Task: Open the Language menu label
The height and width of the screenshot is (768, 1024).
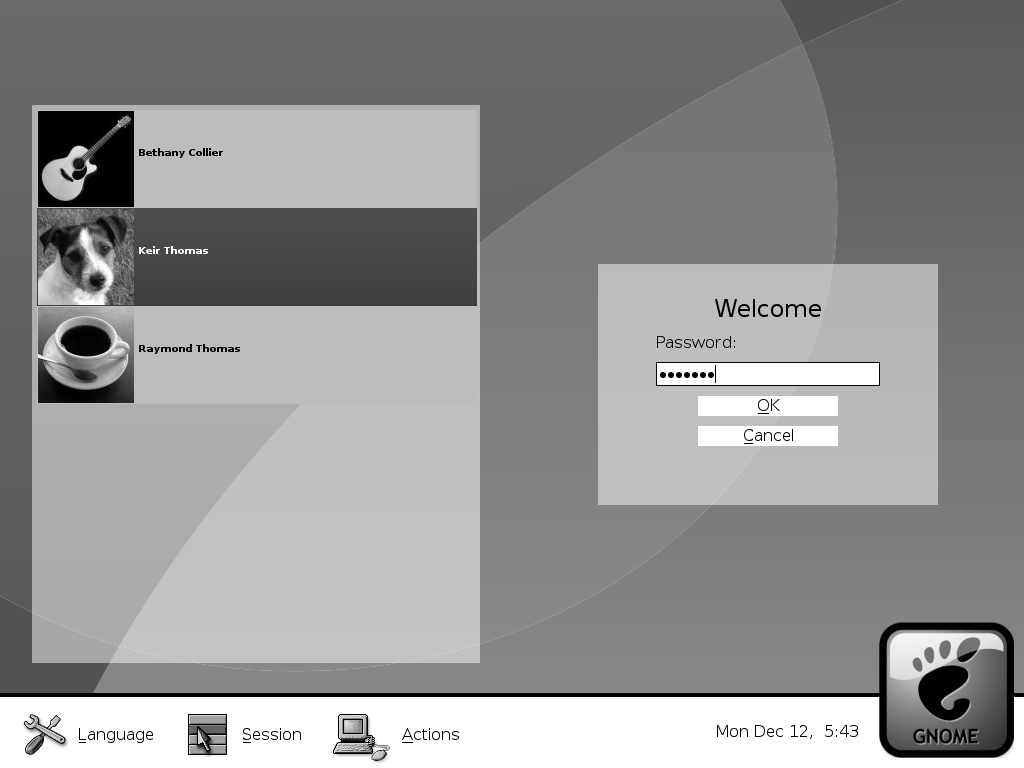Action: [x=115, y=735]
